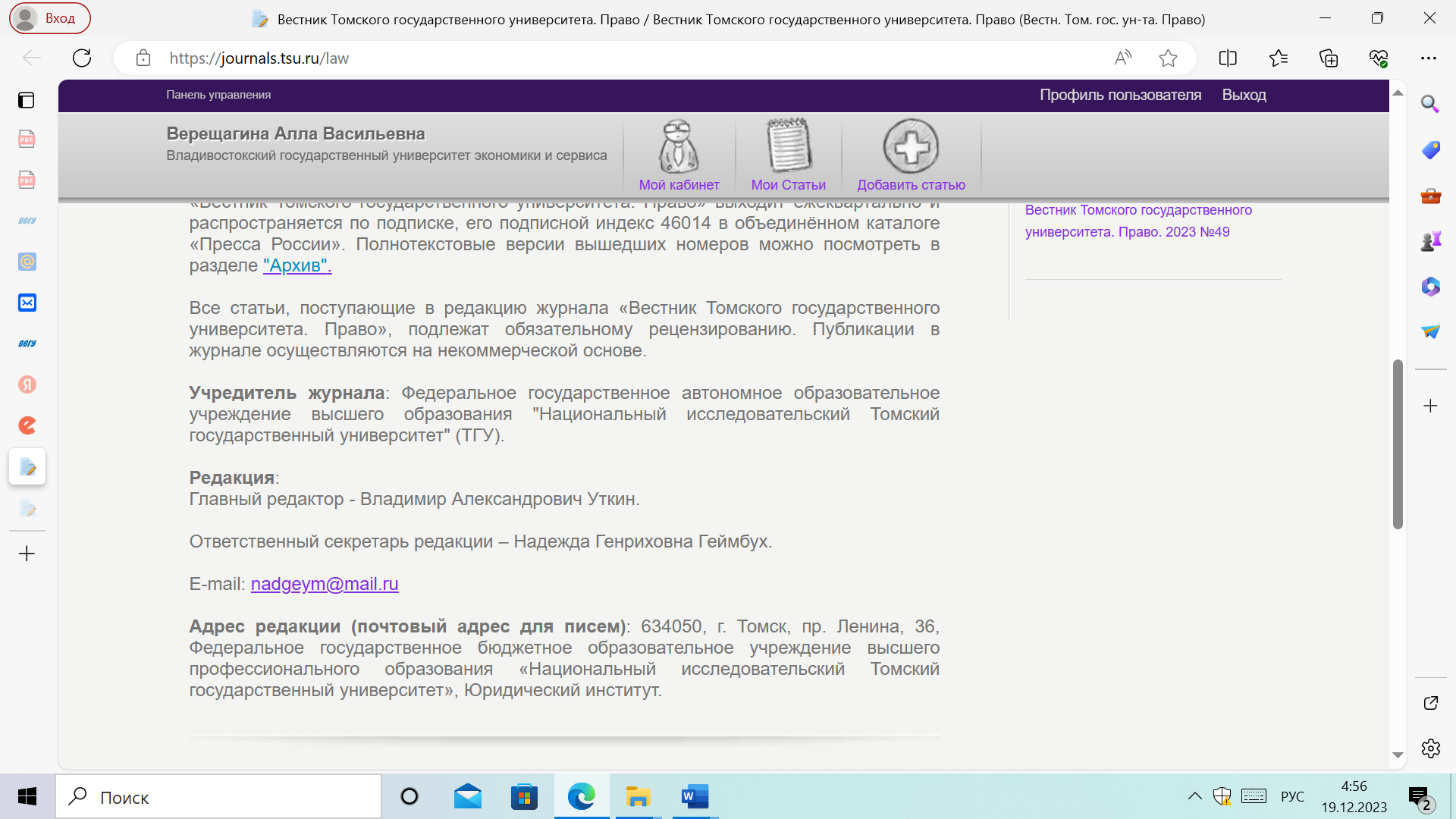The height and width of the screenshot is (819, 1456).
Task: Click the Мой кабинет professor icon
Action: [x=678, y=146]
